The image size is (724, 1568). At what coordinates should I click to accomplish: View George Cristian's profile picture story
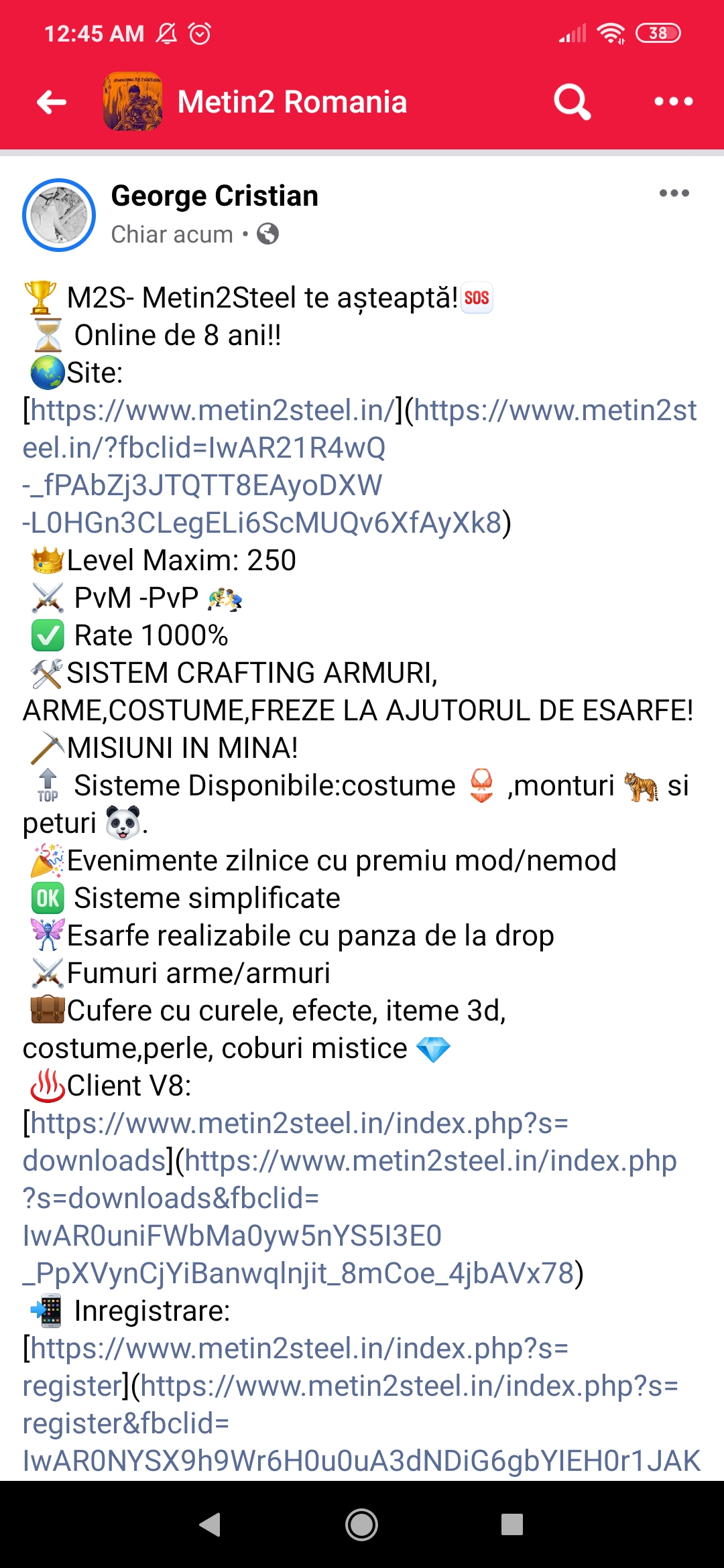coord(59,214)
